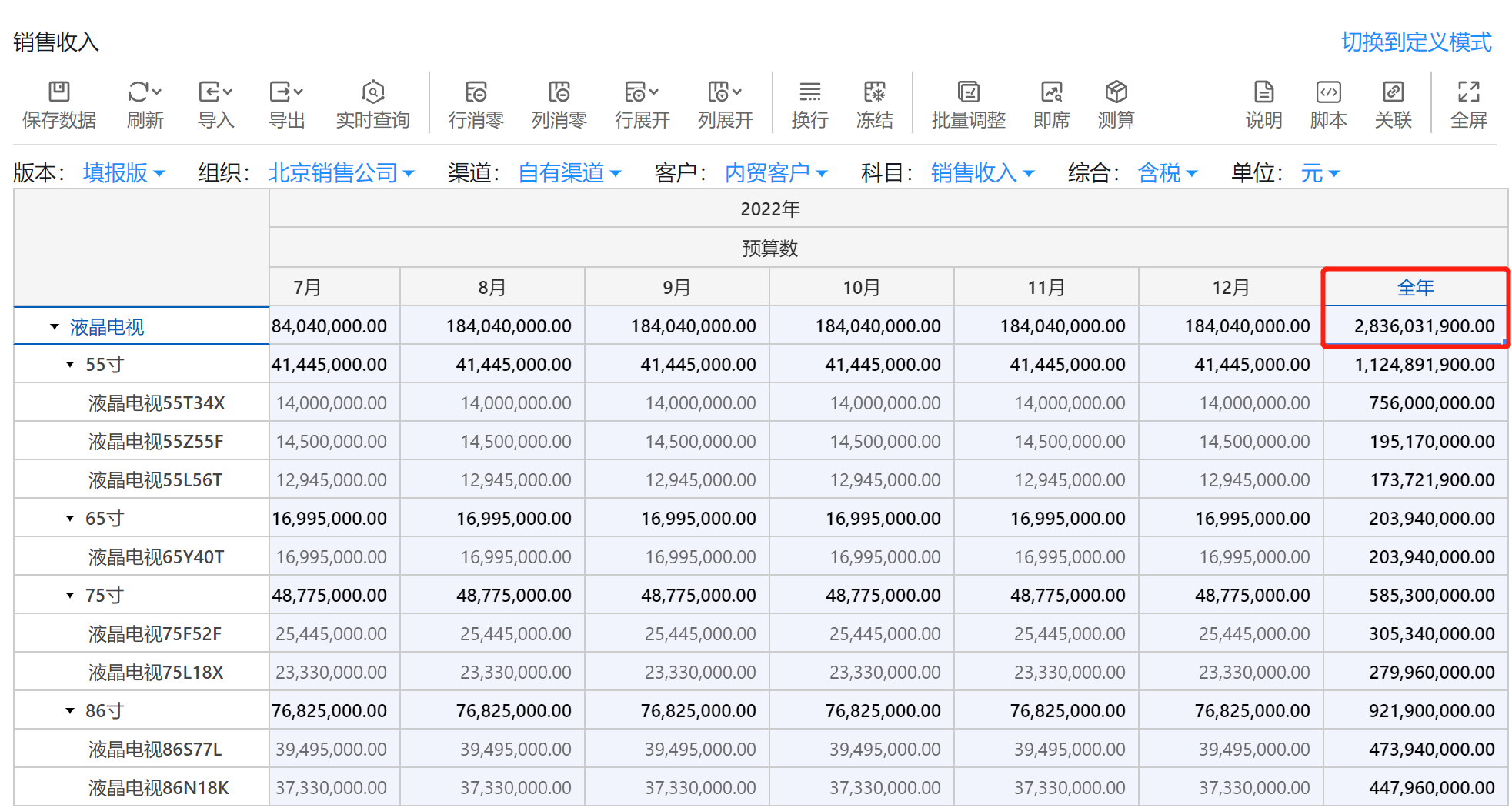Collapse the 55寸 group row

click(70, 365)
